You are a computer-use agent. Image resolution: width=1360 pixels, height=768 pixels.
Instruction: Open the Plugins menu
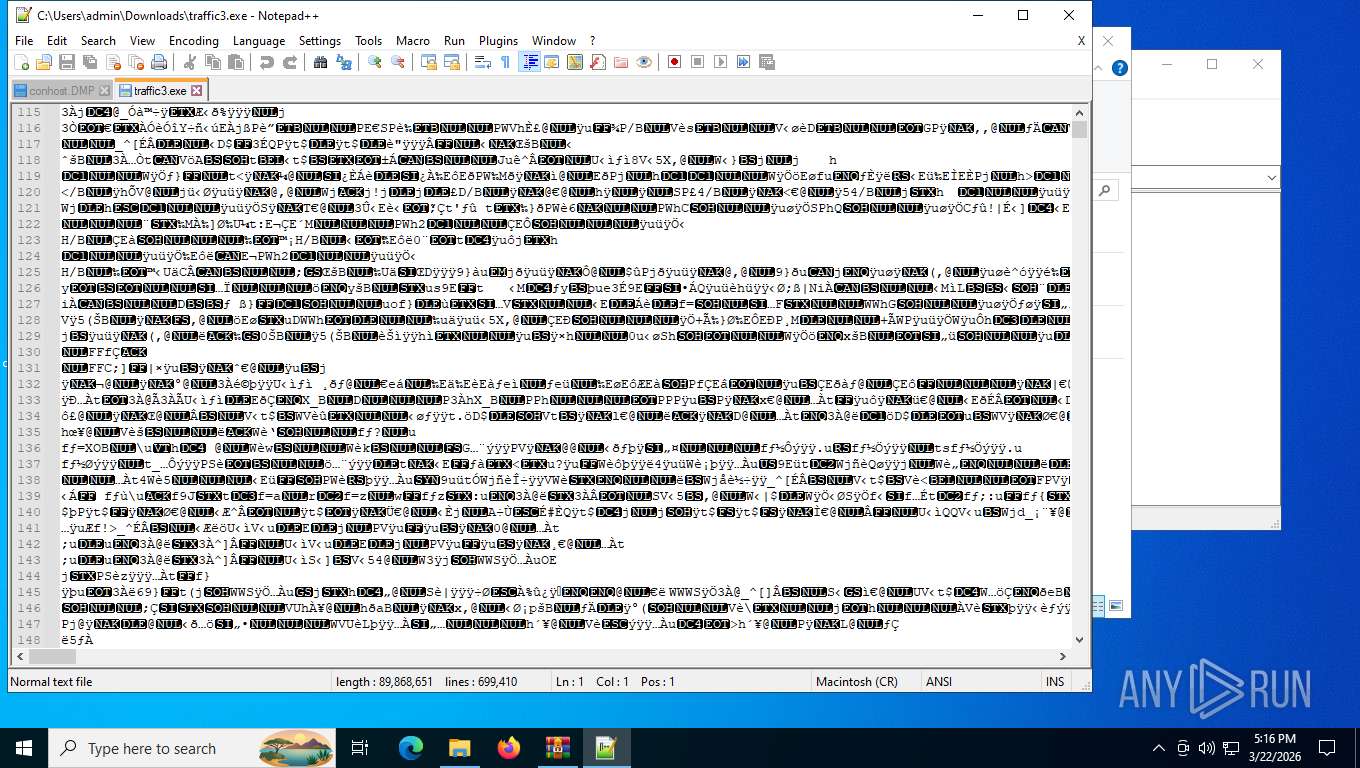click(x=499, y=41)
